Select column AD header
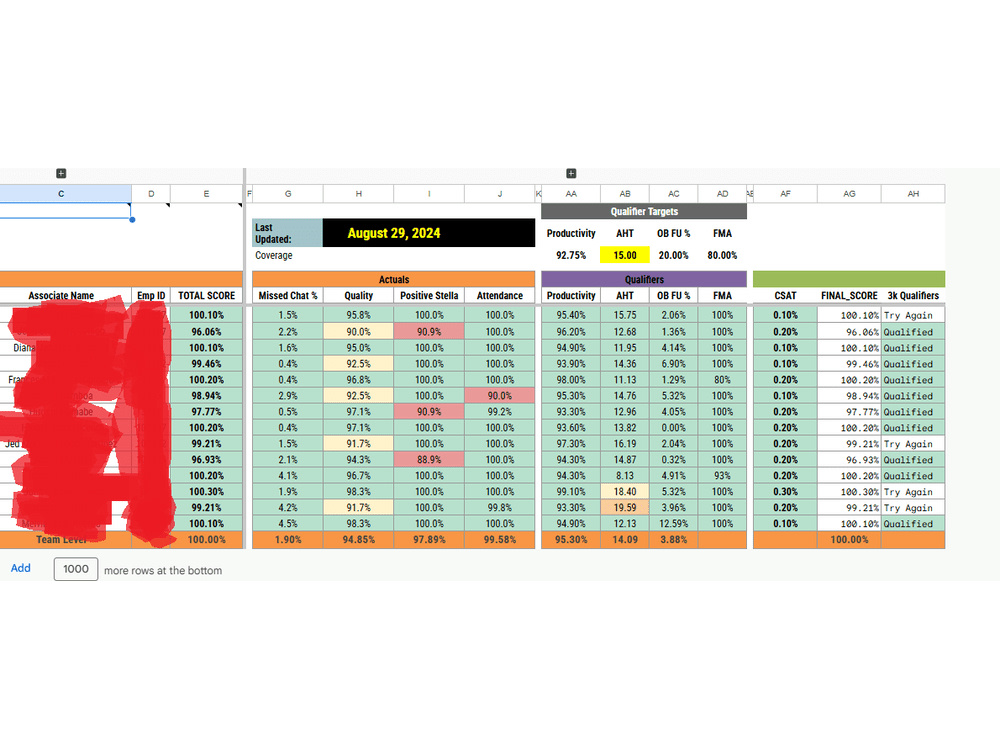 (723, 194)
